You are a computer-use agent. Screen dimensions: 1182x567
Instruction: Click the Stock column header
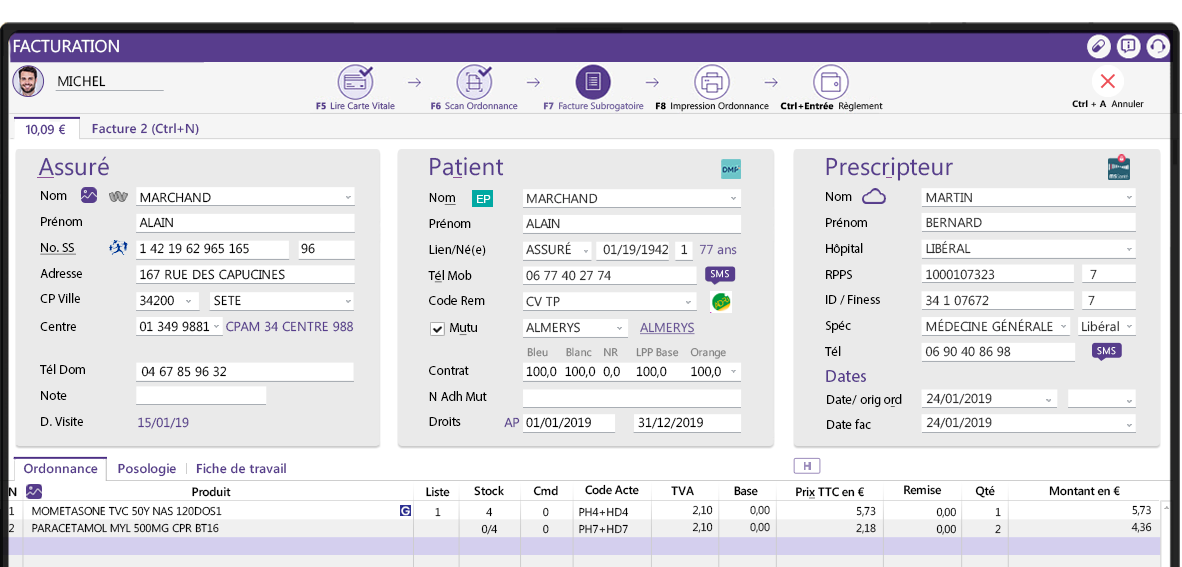click(x=488, y=491)
